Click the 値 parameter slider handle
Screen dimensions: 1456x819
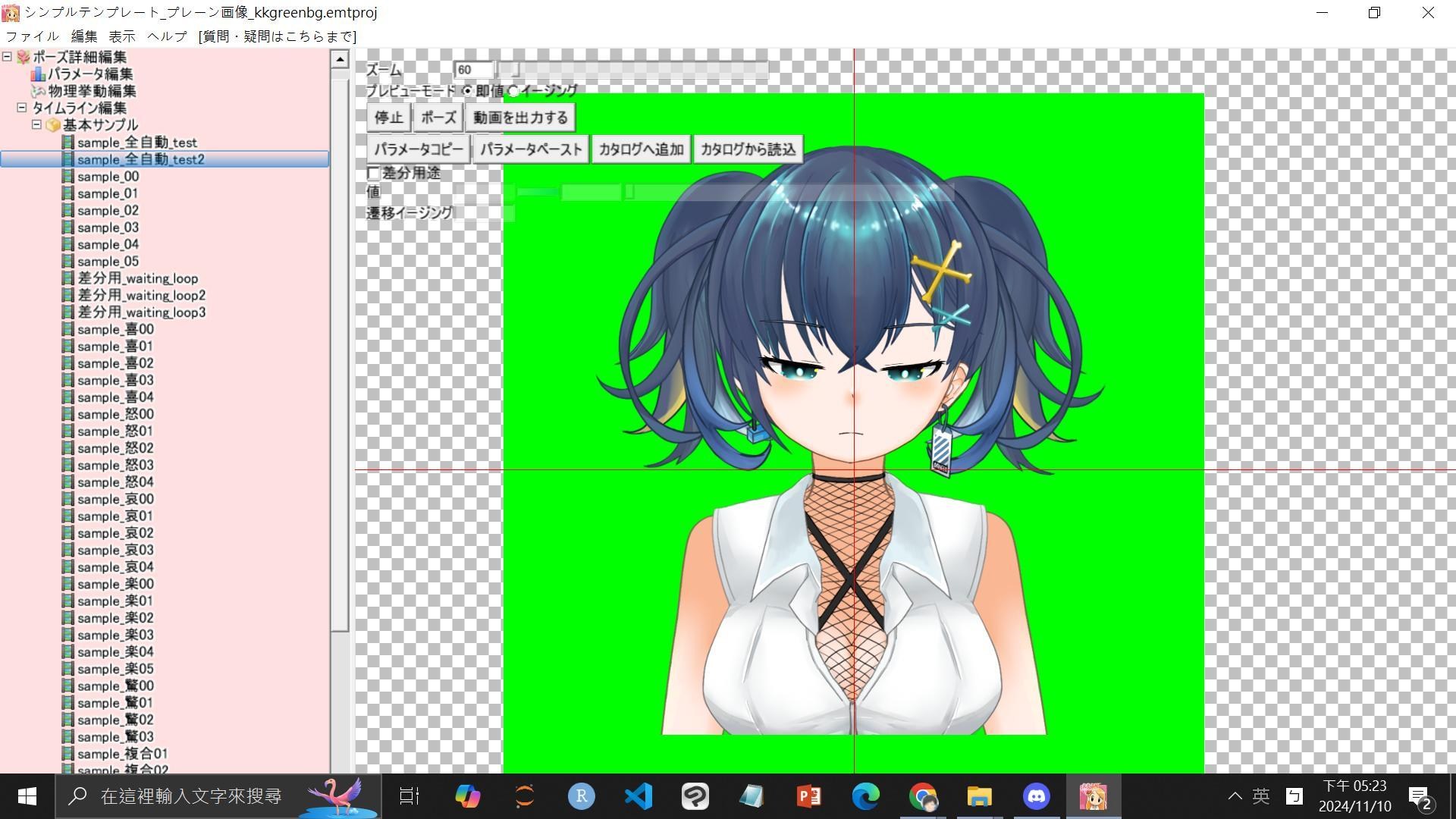click(629, 193)
